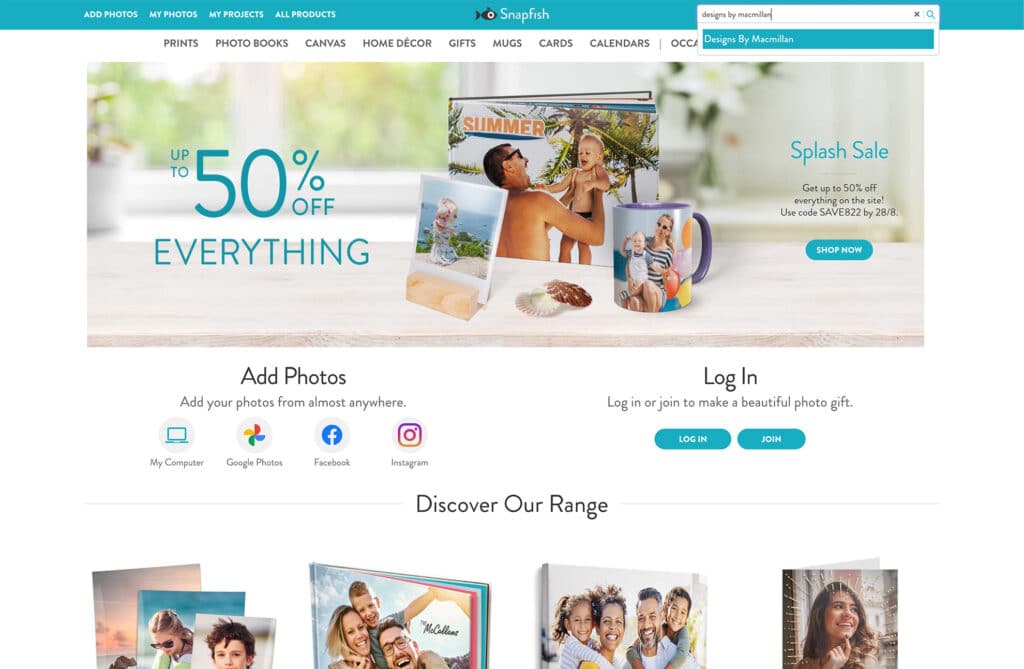Open the Home Décor menu
1024x669 pixels.
pyautogui.click(x=397, y=43)
